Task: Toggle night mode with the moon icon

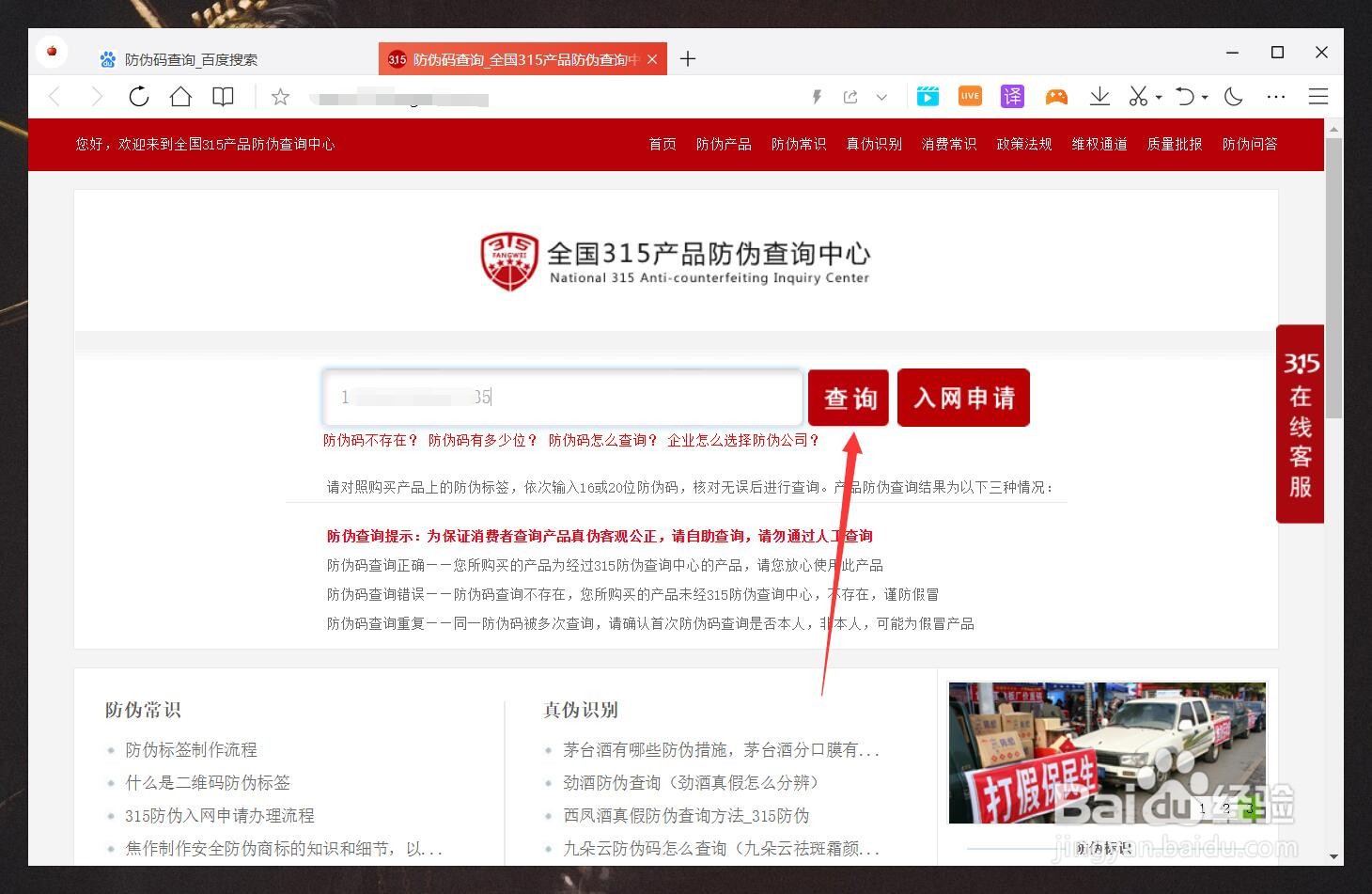Action: coord(1234,96)
